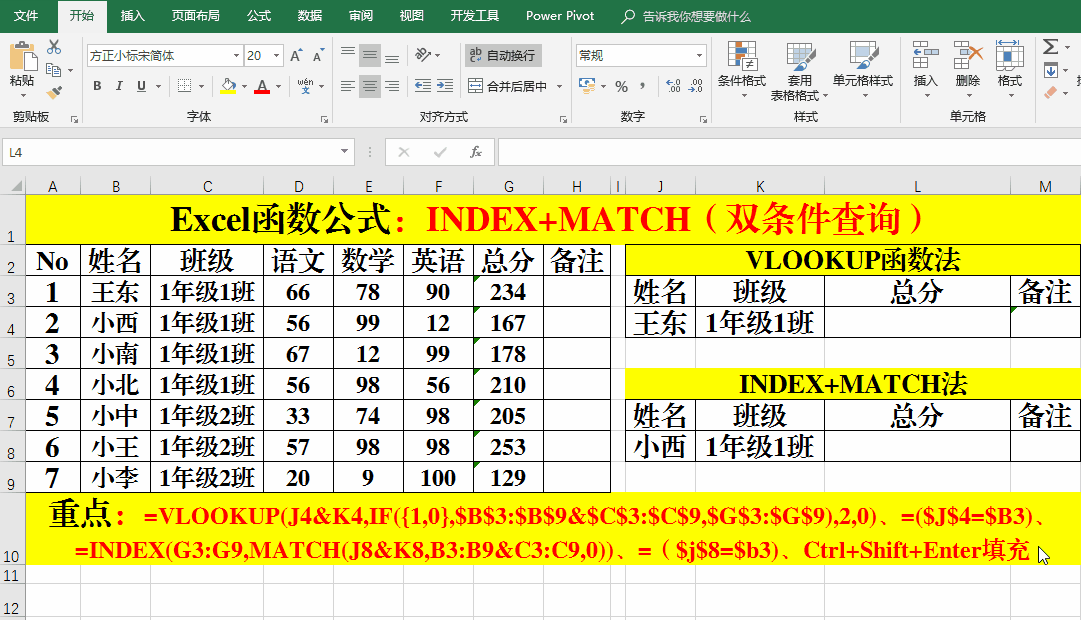Align cell text left
The width and height of the screenshot is (1081, 620).
pos(348,86)
